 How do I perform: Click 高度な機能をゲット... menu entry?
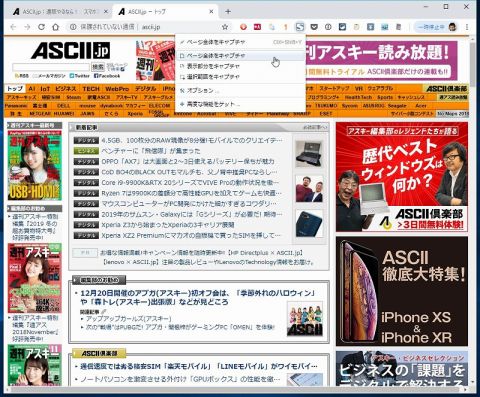240,104
